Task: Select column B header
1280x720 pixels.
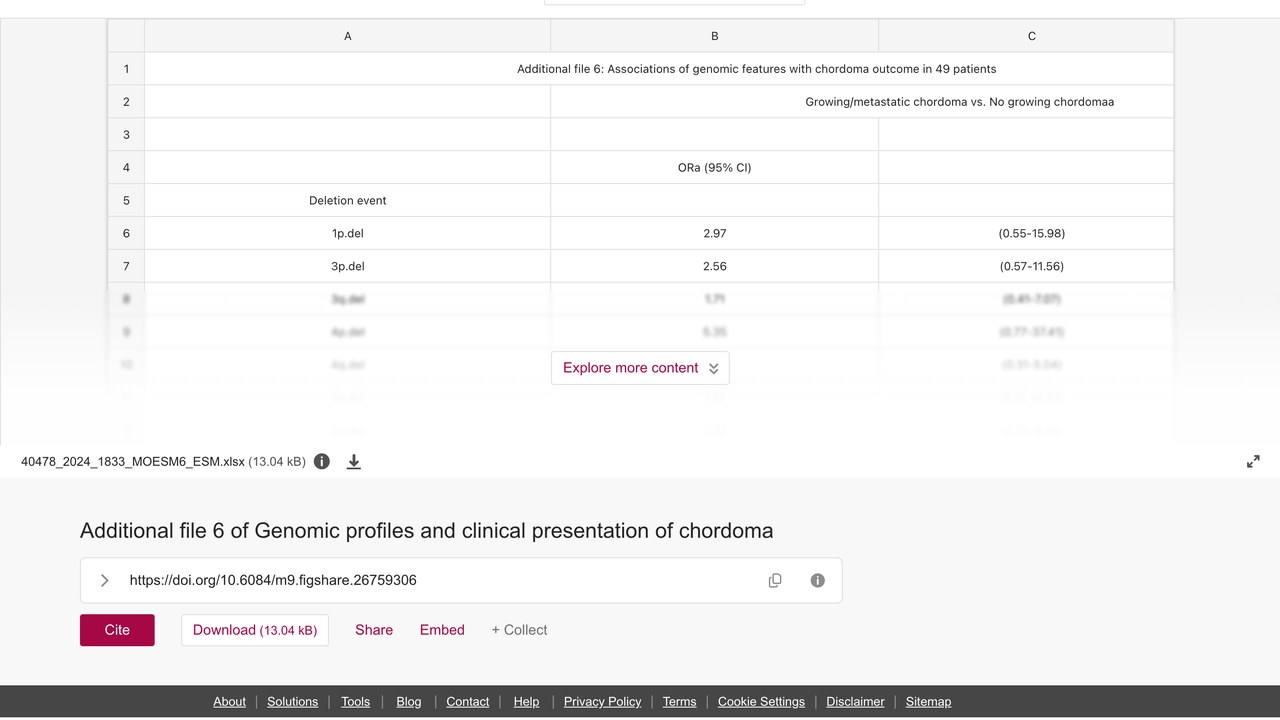Action: [x=715, y=36]
